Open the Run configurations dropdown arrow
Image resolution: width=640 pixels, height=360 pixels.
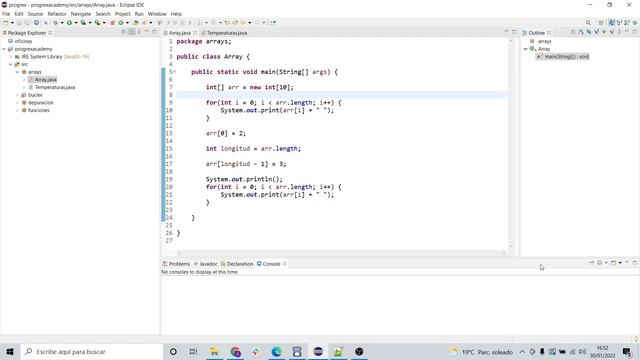point(76,23)
